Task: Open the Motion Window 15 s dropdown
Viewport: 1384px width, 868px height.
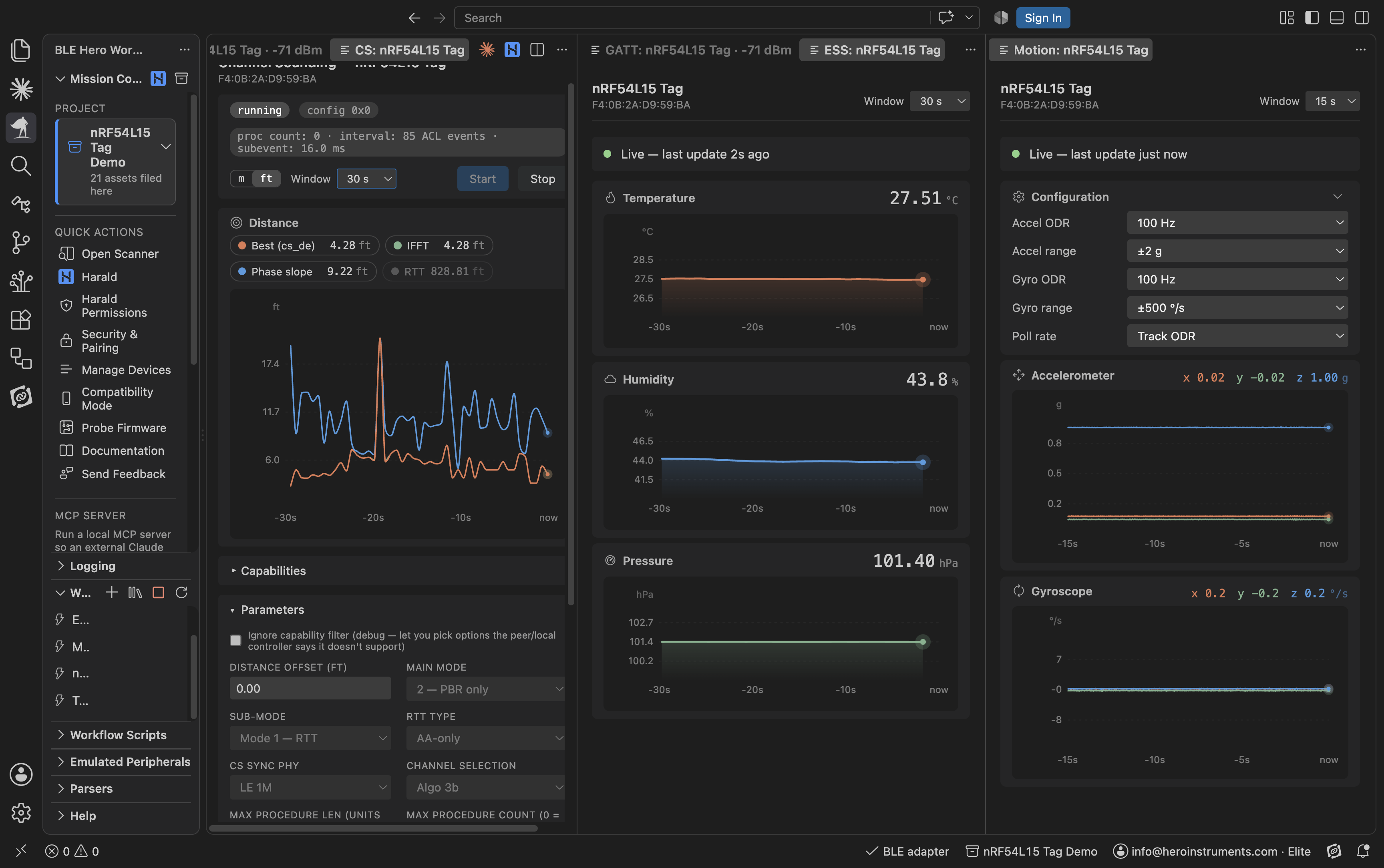Action: click(x=1332, y=101)
